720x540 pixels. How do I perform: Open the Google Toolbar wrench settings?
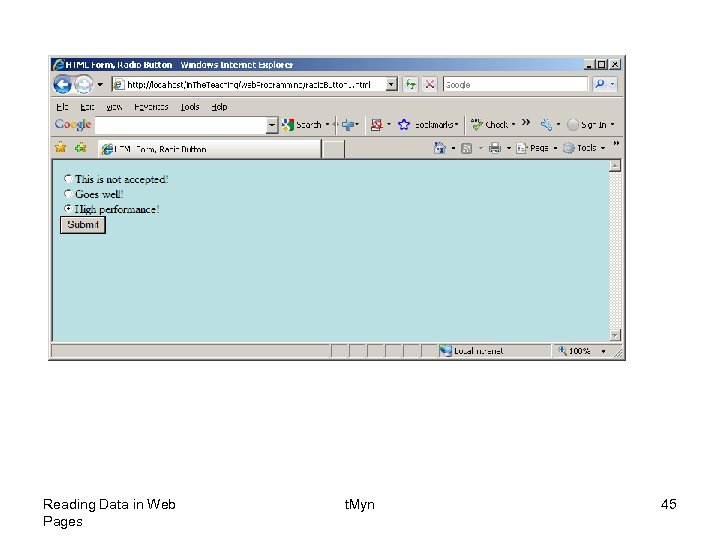[546, 124]
